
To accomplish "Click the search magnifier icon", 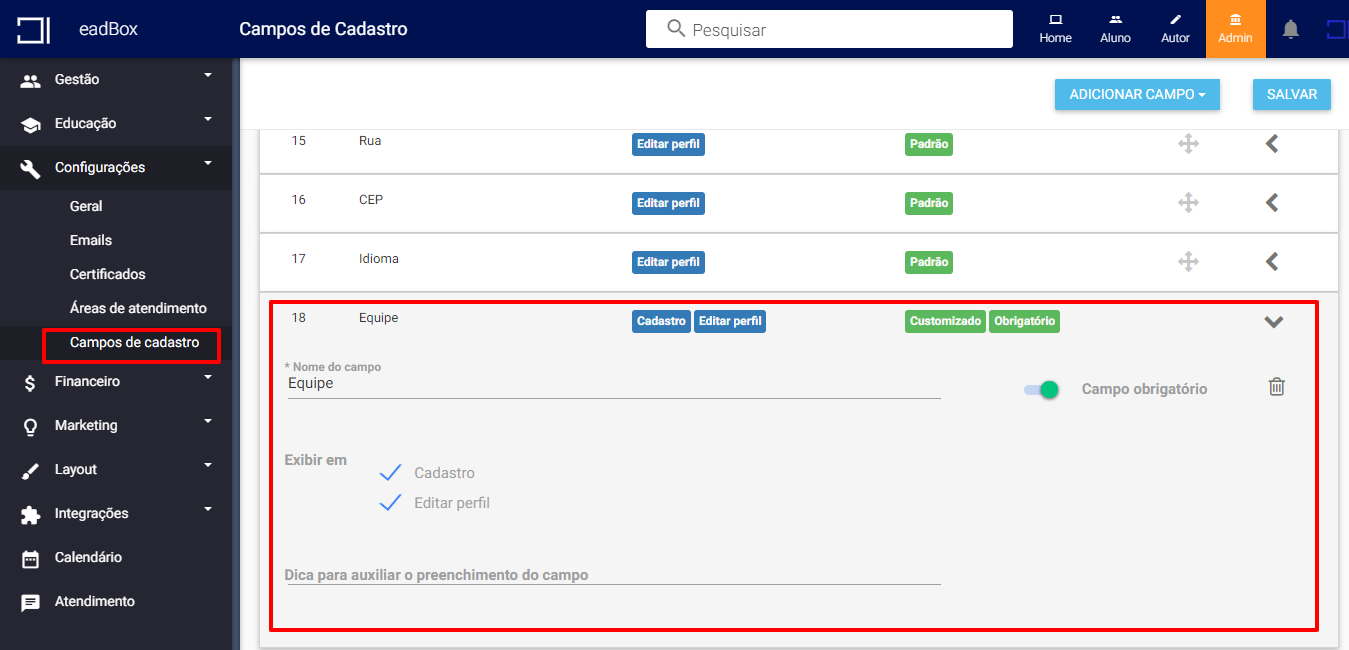I will pyautogui.click(x=676, y=29).
